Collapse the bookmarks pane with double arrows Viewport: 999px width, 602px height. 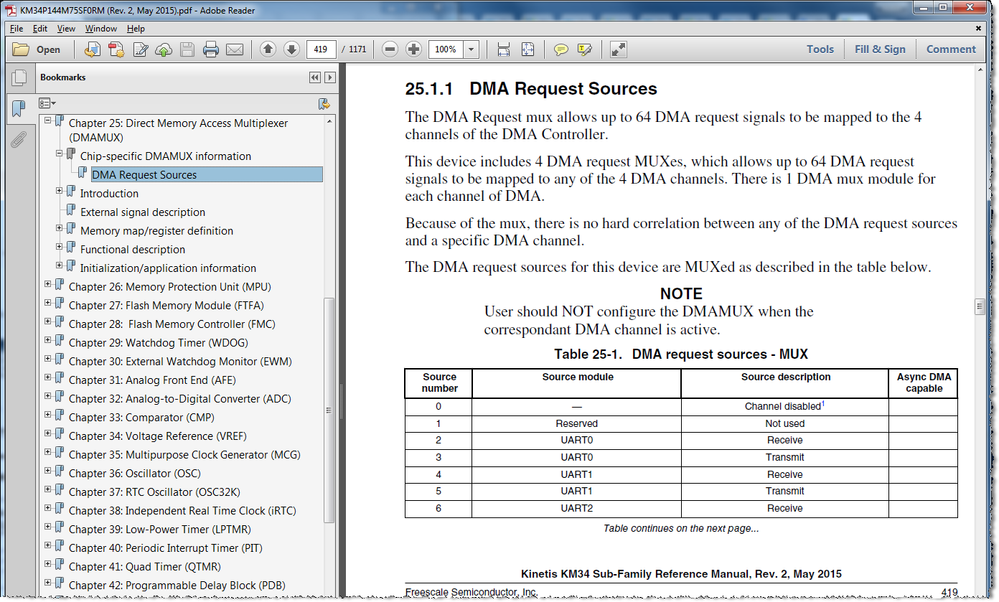315,77
